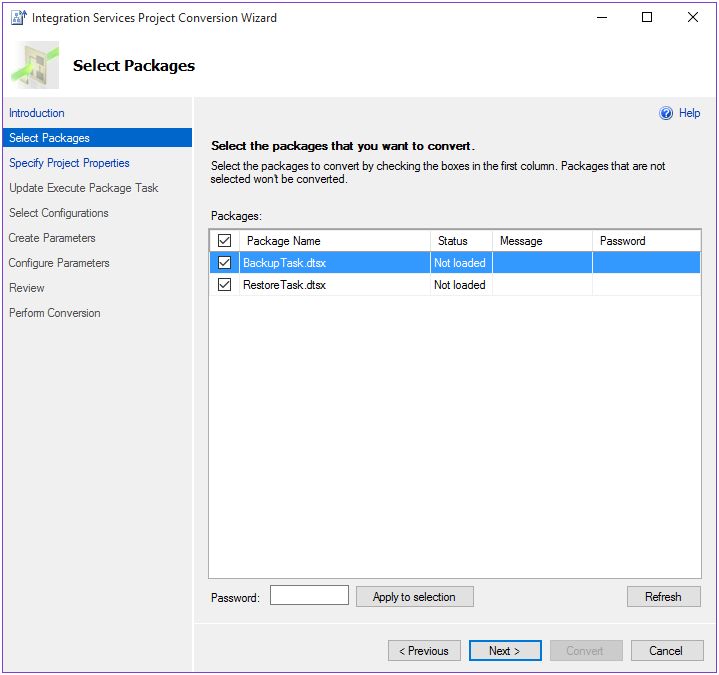Image resolution: width=719 pixels, height=675 pixels.
Task: Click the Convert button
Action: 586,651
